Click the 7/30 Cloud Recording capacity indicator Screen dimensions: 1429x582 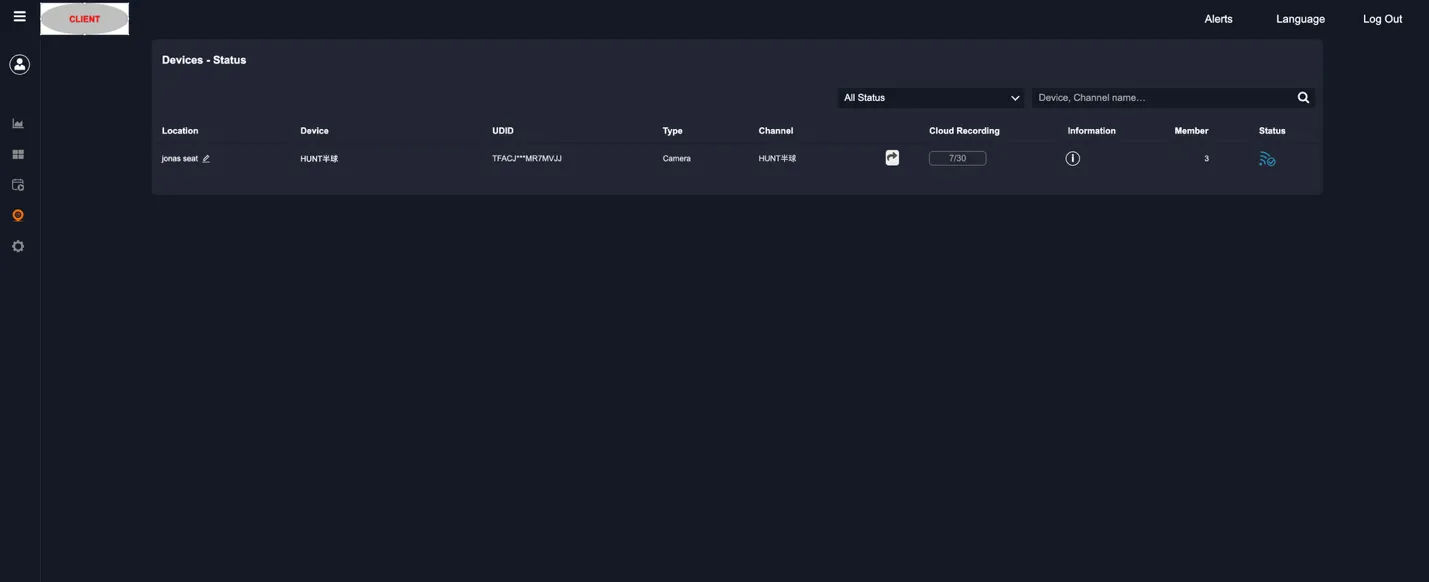(957, 157)
